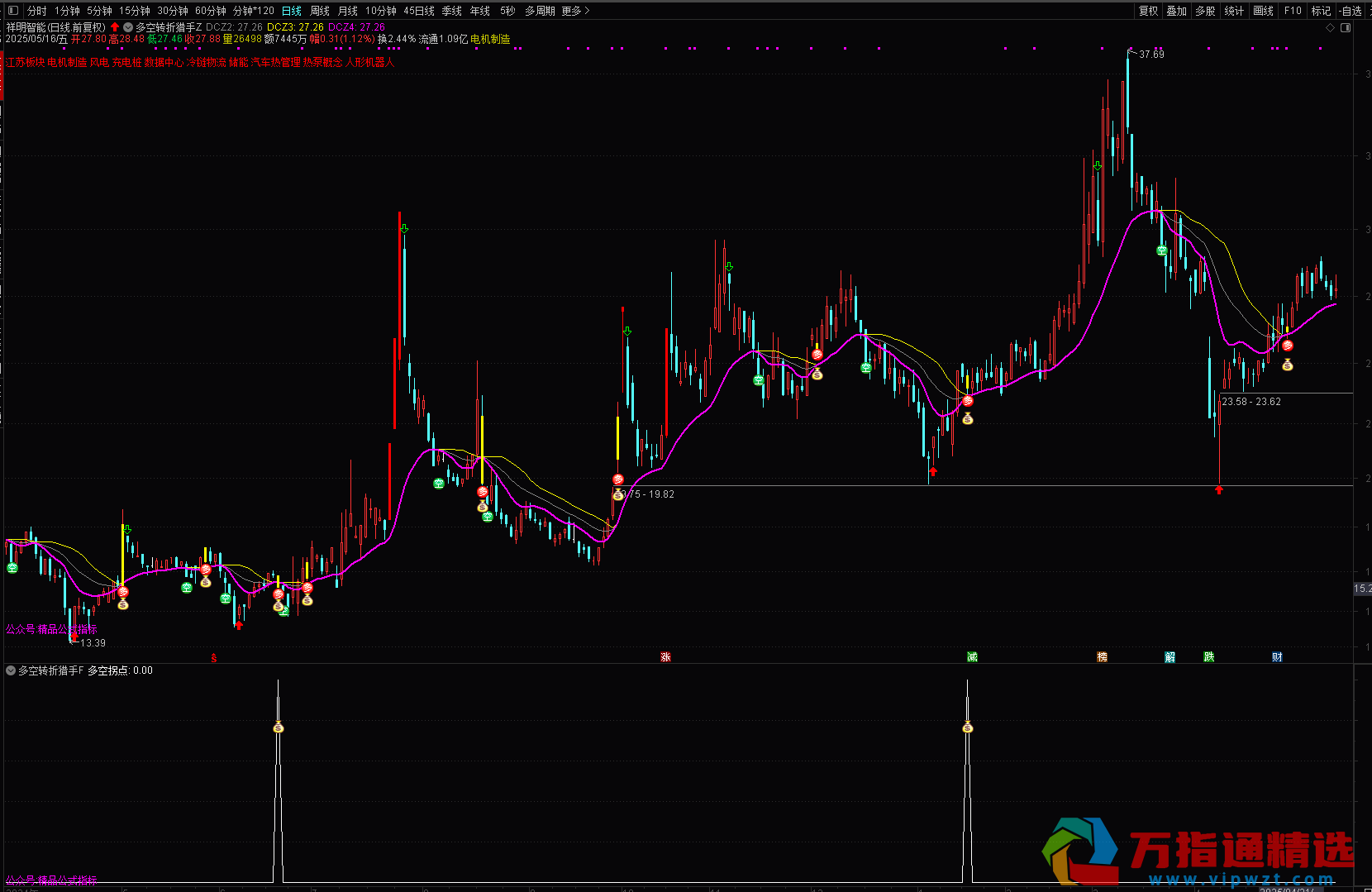Click the money-bag icon on right indicator spike
Image resolution: width=1372 pixels, height=892 pixels.
point(968,727)
